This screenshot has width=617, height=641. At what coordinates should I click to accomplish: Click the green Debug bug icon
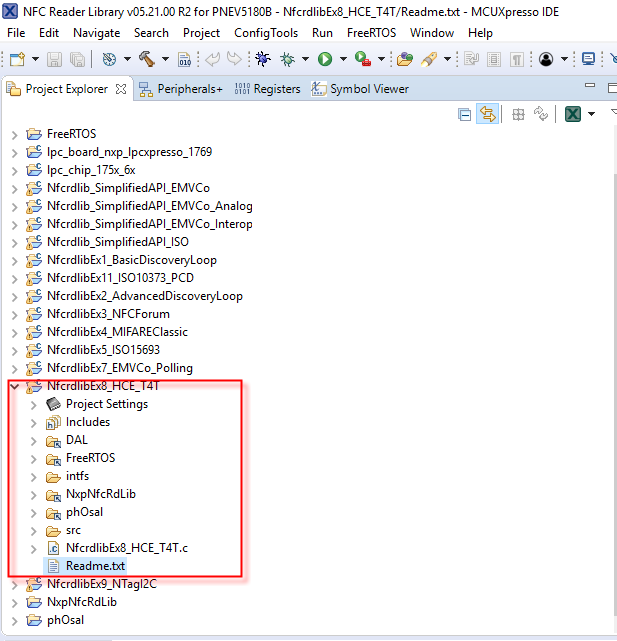pos(287,60)
